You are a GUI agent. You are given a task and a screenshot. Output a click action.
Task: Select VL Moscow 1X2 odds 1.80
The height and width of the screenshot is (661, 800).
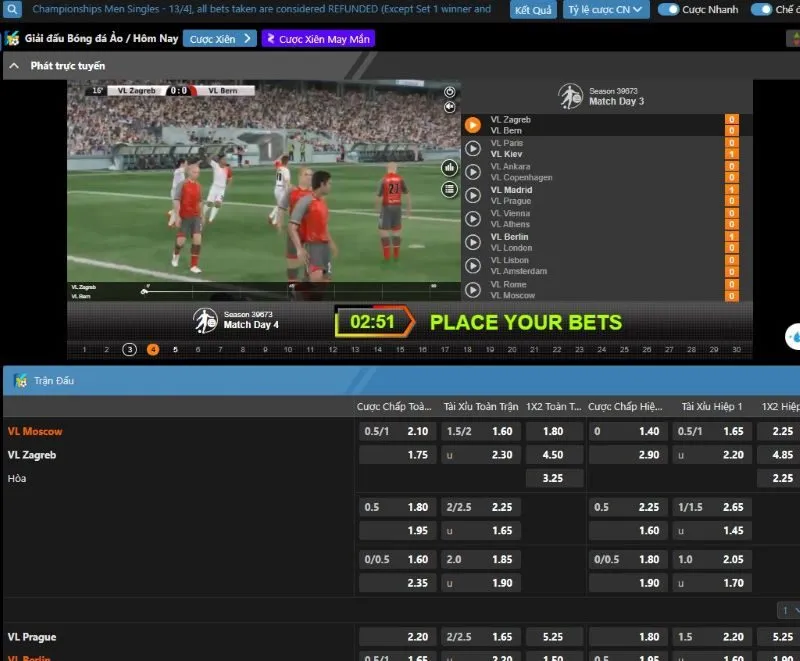point(554,431)
